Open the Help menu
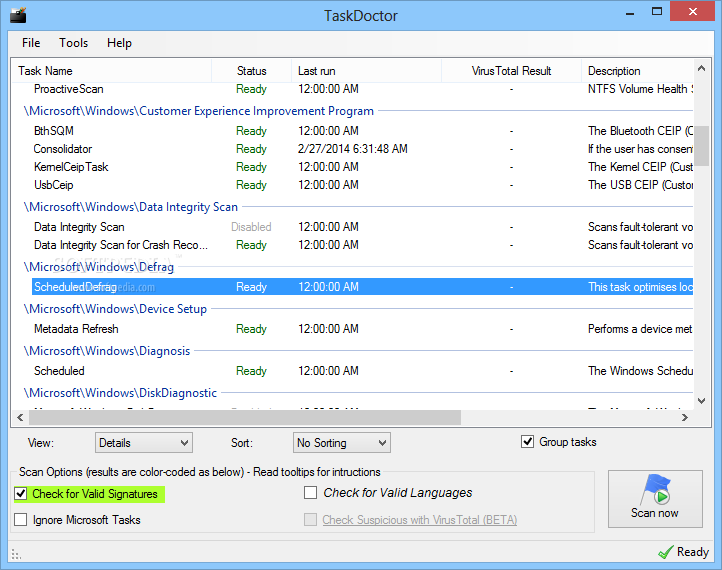722x570 pixels. tap(119, 43)
